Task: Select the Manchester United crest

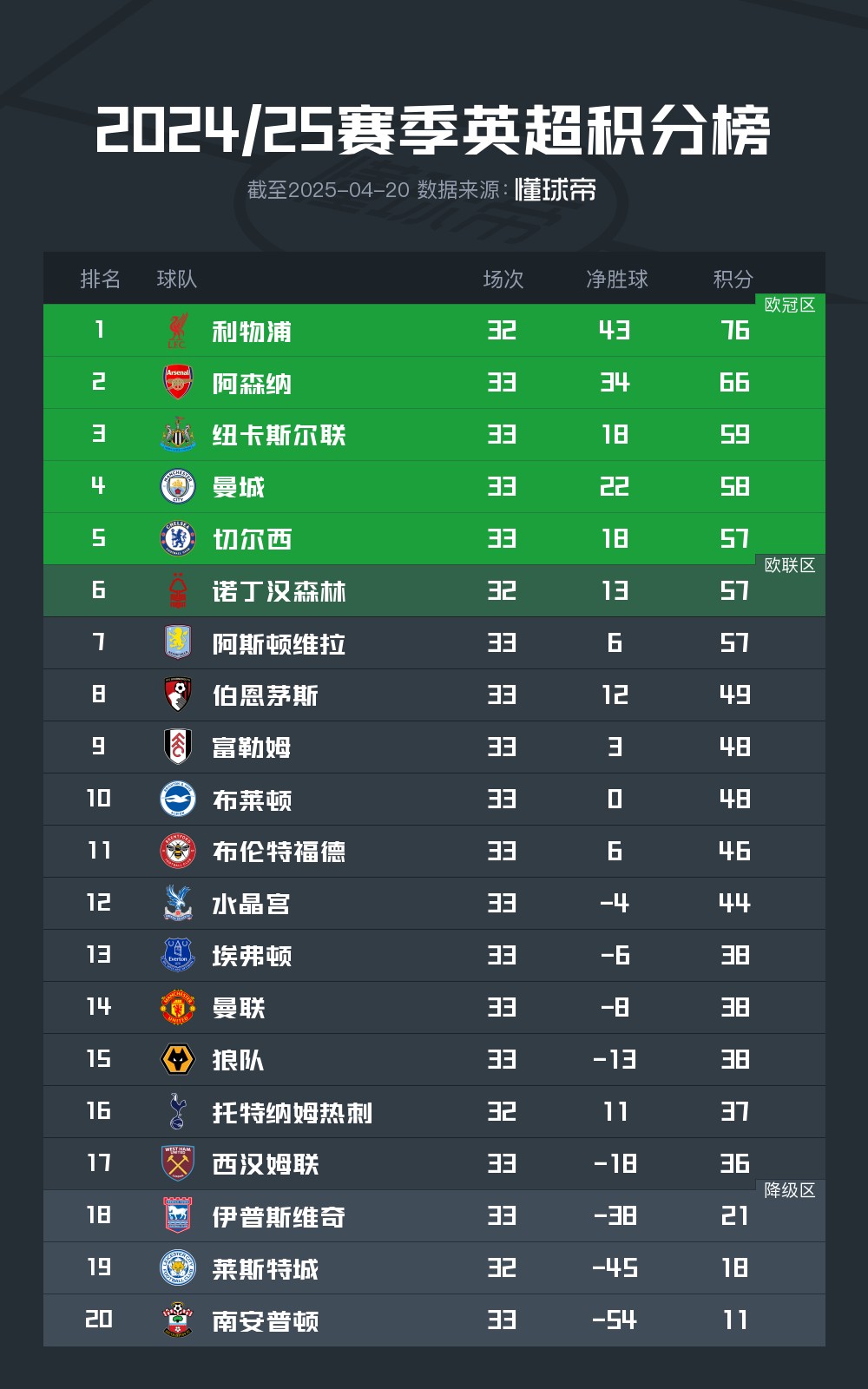Action: (178, 1007)
